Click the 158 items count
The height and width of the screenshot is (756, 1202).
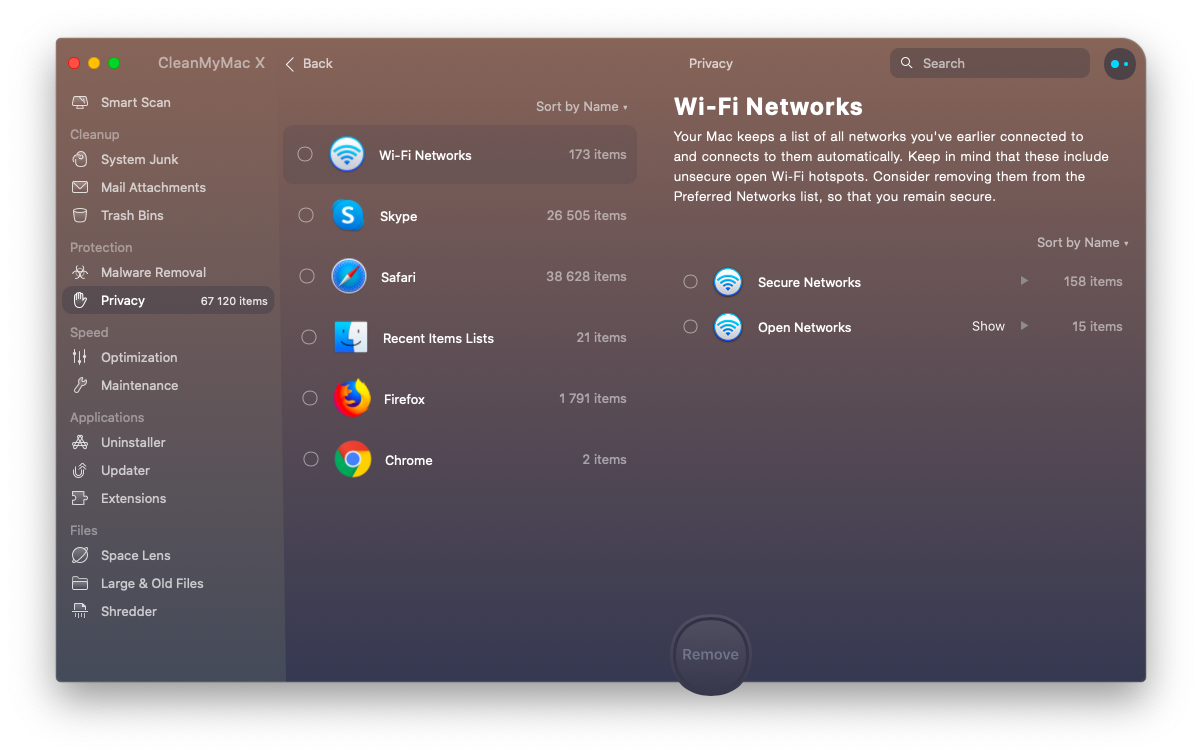[x=1093, y=281]
